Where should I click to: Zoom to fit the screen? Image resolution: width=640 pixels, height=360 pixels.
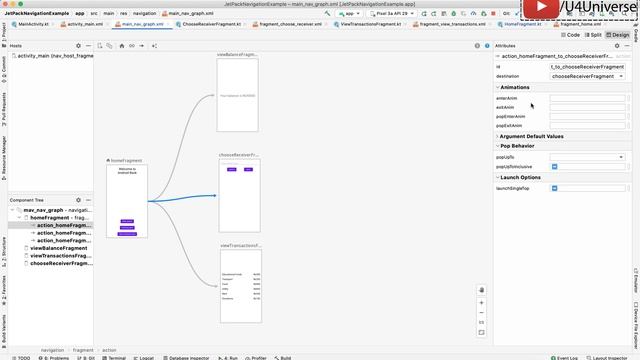coord(482,333)
